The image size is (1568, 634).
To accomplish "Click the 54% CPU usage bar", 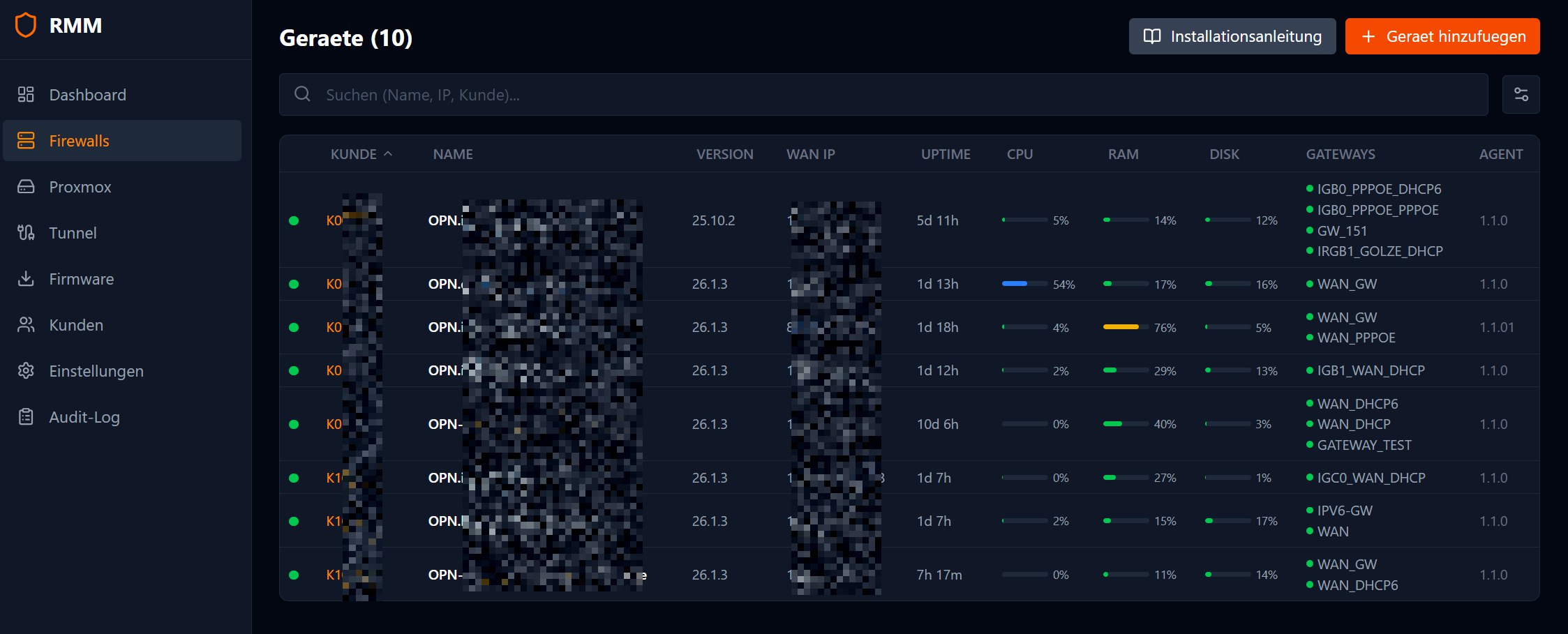I will (1024, 284).
